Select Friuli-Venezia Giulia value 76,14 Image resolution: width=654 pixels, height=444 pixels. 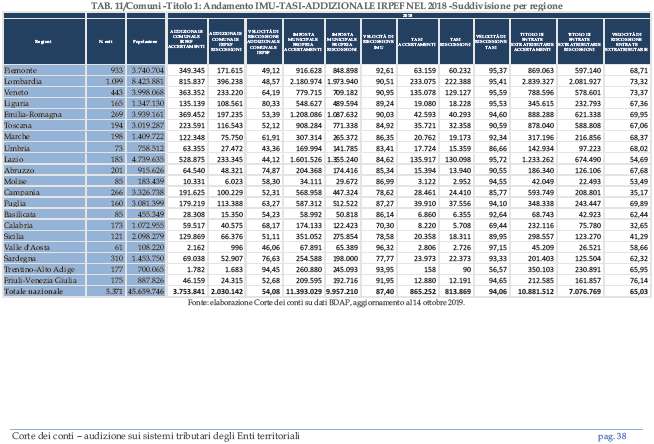[x=639, y=280]
